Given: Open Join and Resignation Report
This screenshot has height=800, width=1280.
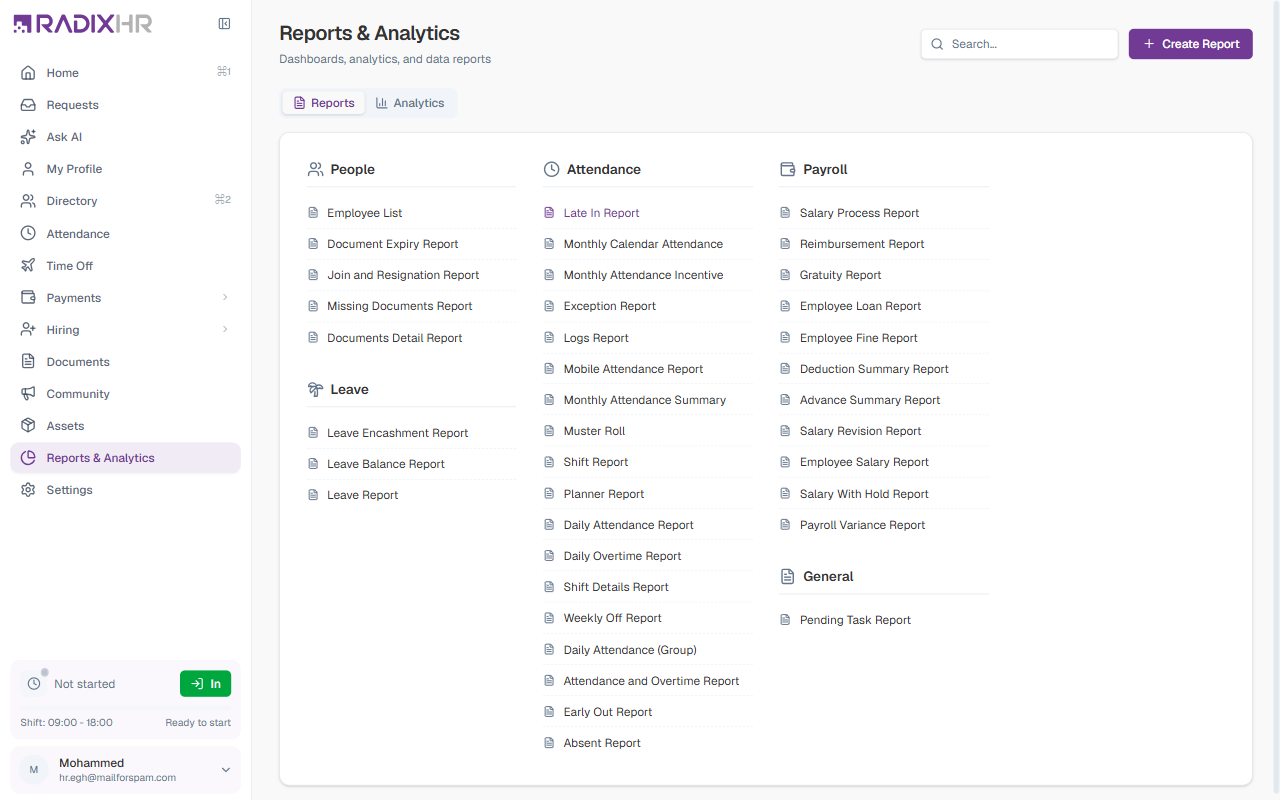Looking at the screenshot, I should 403,275.
